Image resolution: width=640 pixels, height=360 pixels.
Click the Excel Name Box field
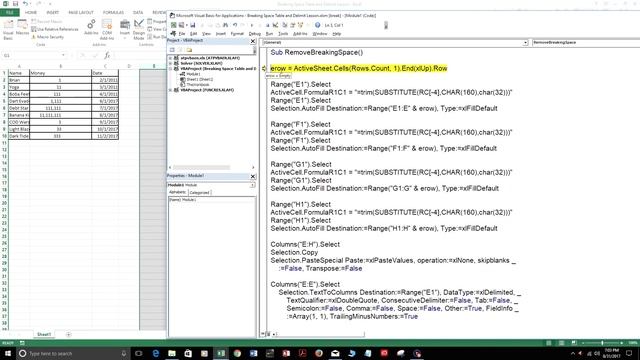[x=32, y=55]
